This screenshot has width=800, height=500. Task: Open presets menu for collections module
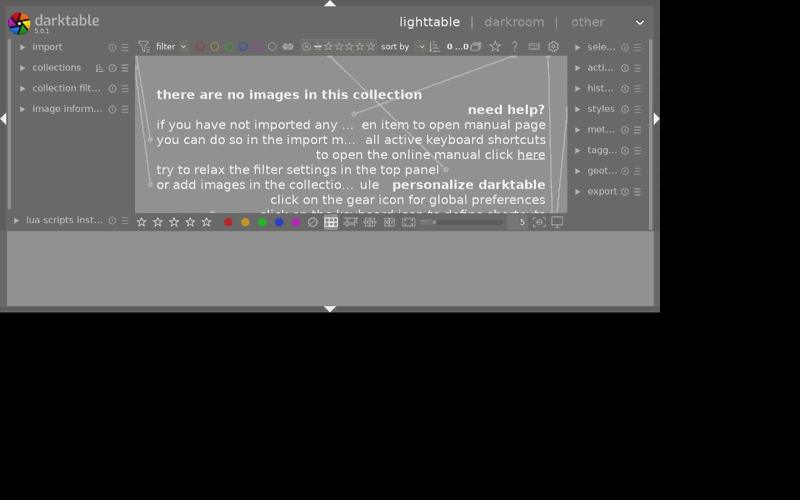125,68
